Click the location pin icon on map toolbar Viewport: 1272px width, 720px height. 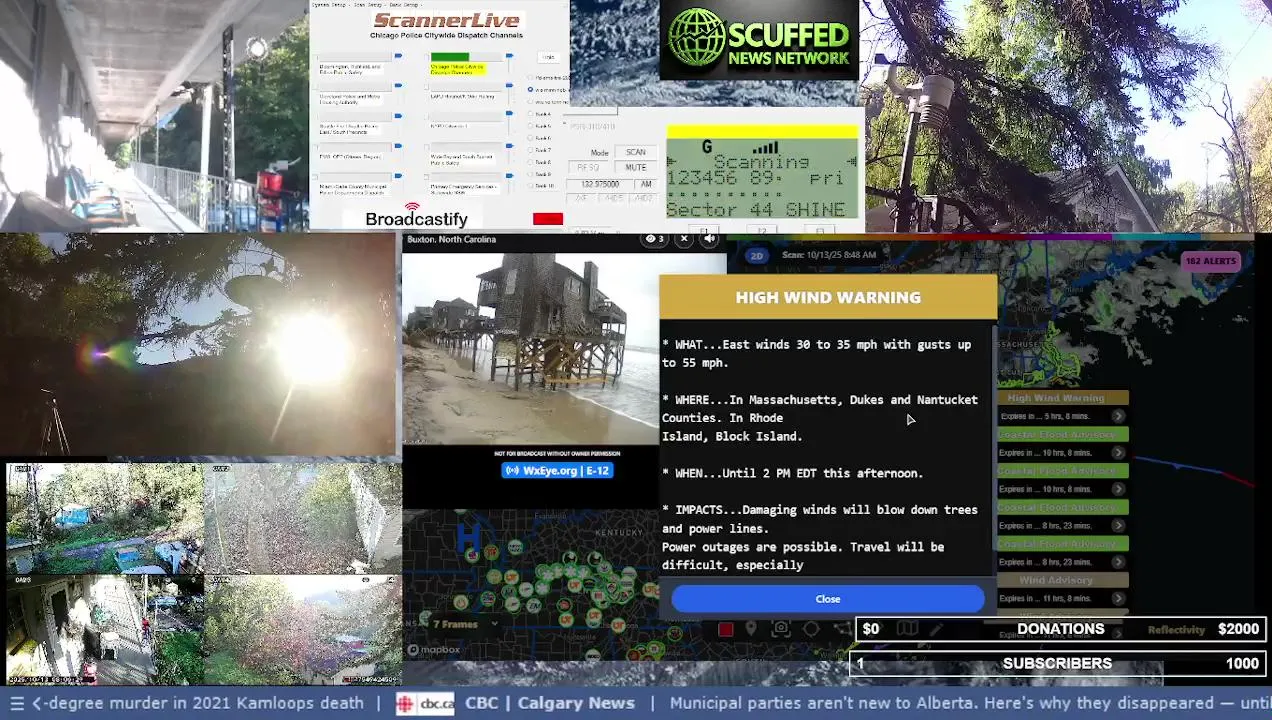[751, 629]
